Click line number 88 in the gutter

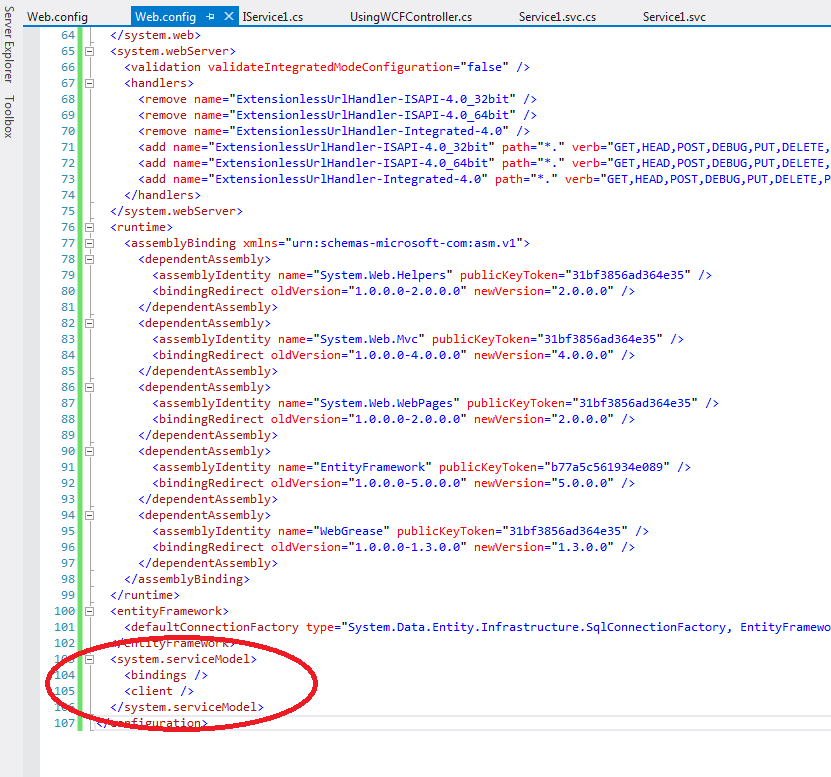click(68, 419)
